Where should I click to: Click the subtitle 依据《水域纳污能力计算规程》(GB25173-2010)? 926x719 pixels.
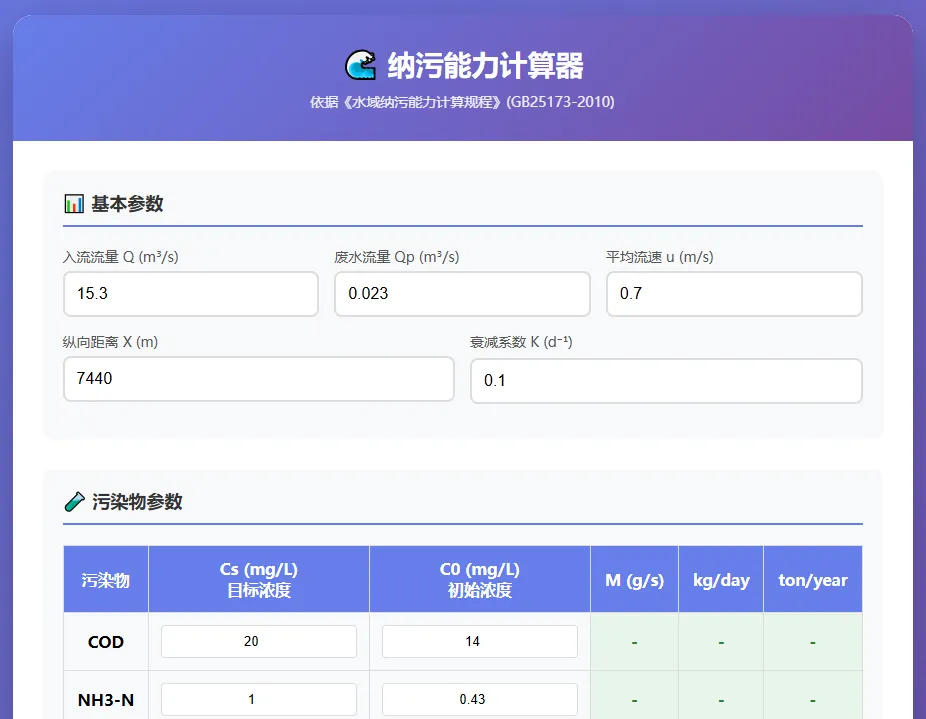462,102
